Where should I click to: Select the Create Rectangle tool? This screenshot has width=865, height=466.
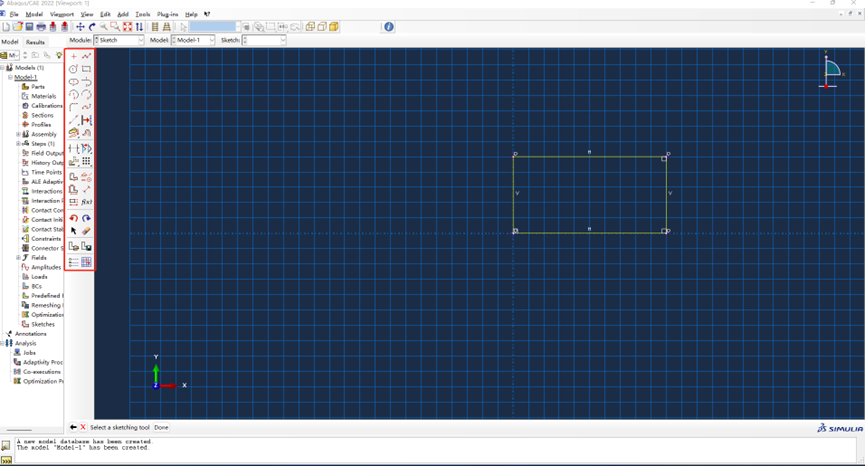[87, 69]
